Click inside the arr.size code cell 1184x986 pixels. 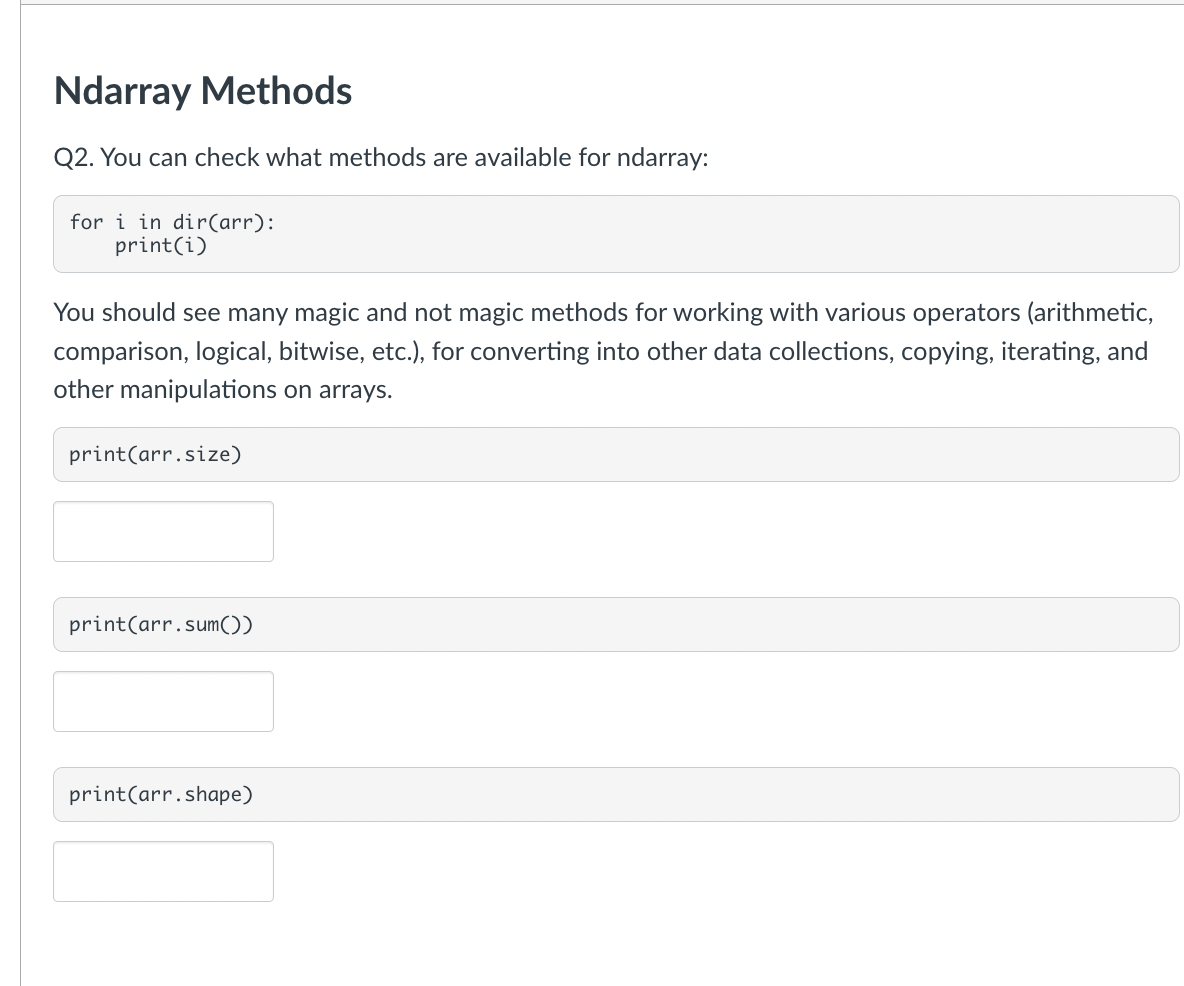click(x=154, y=454)
